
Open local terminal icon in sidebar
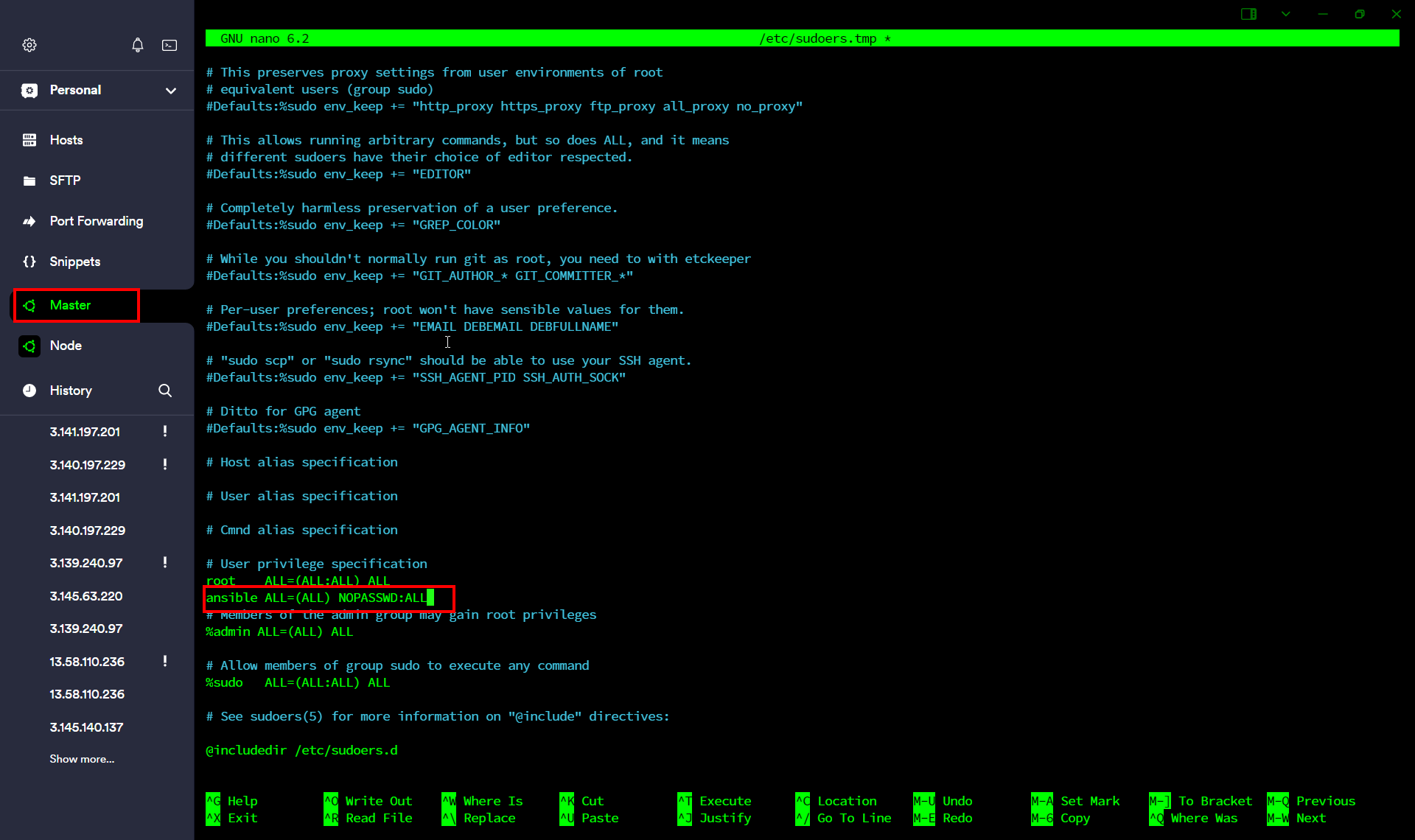(170, 45)
